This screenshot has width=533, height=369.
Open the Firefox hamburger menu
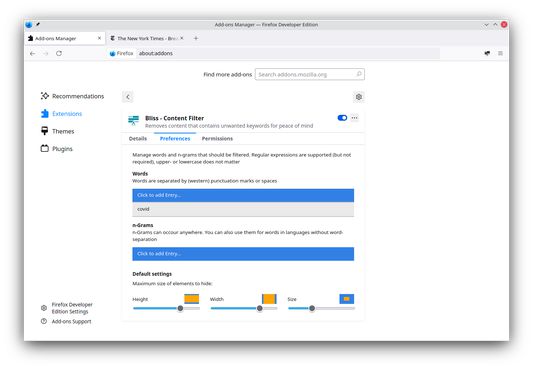coord(500,53)
